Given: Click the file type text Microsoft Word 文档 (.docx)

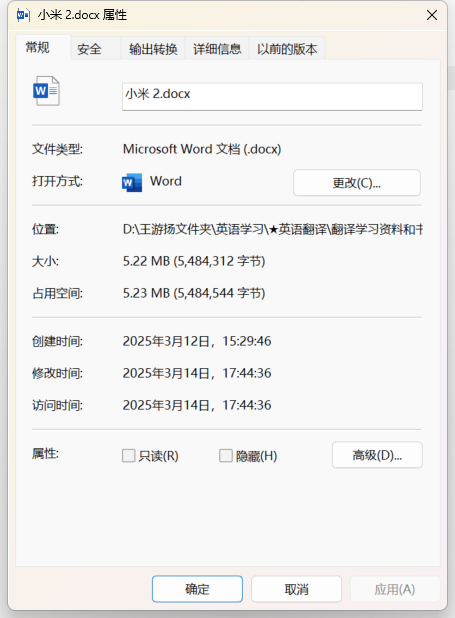Looking at the screenshot, I should [x=202, y=149].
